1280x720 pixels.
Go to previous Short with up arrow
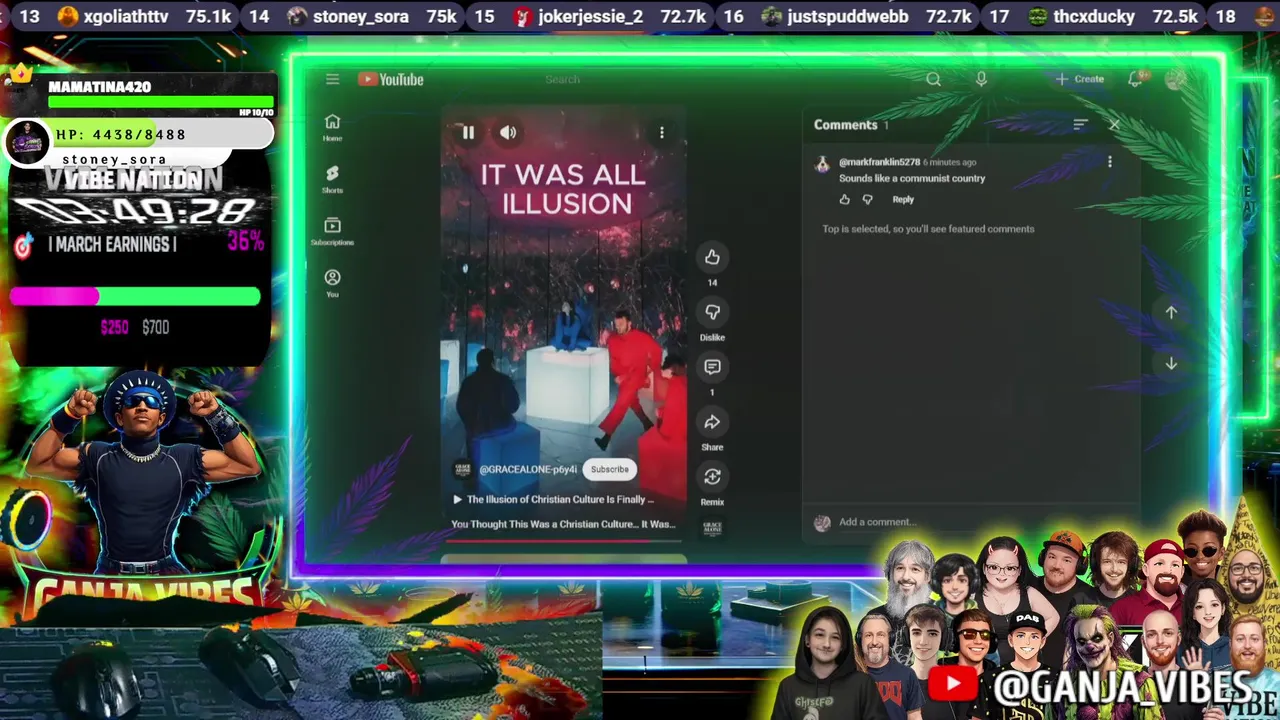1171,312
